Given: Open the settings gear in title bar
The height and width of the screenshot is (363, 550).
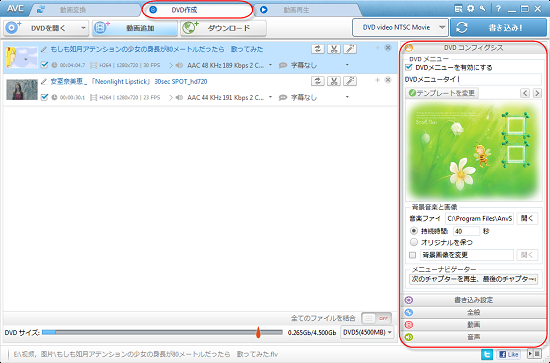Looking at the screenshot, I should point(470,9).
